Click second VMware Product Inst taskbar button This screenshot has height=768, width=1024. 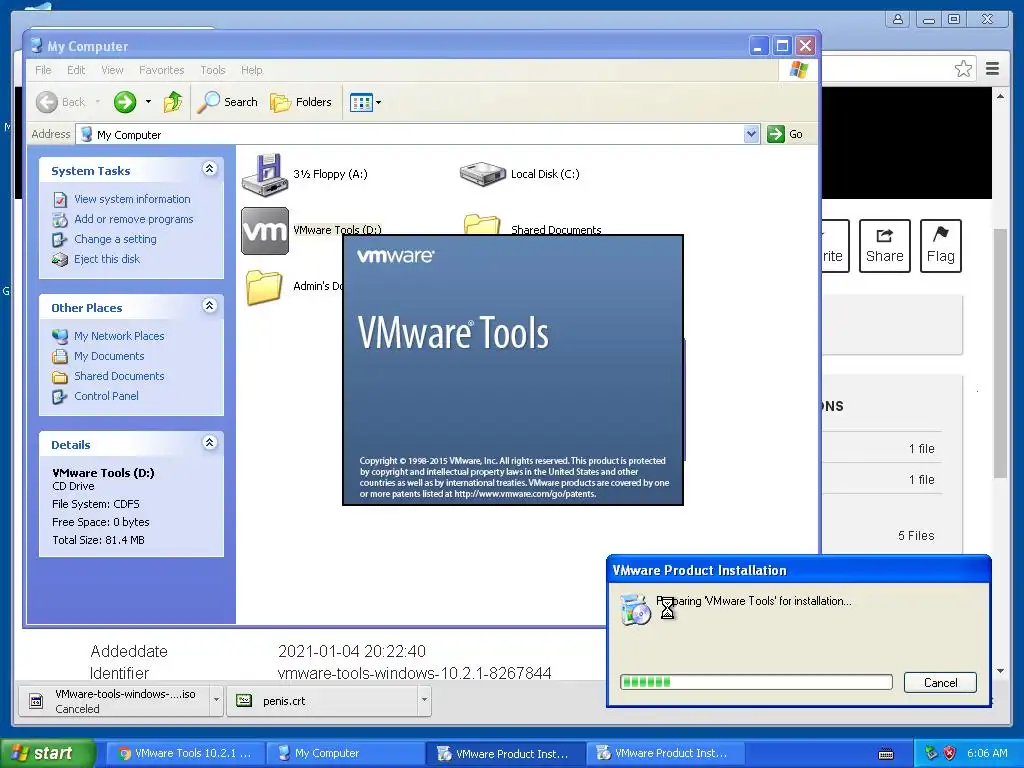pos(665,753)
